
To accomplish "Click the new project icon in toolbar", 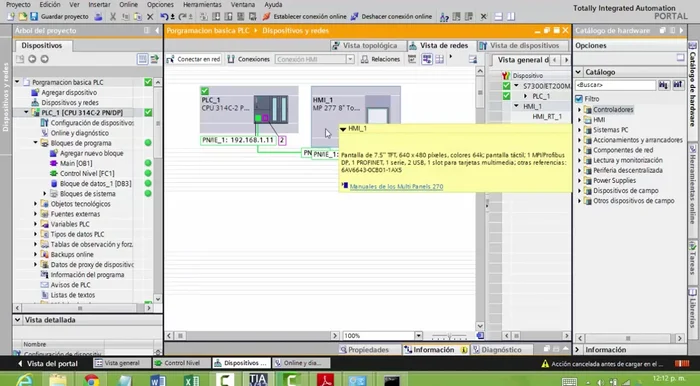I will (11, 17).
